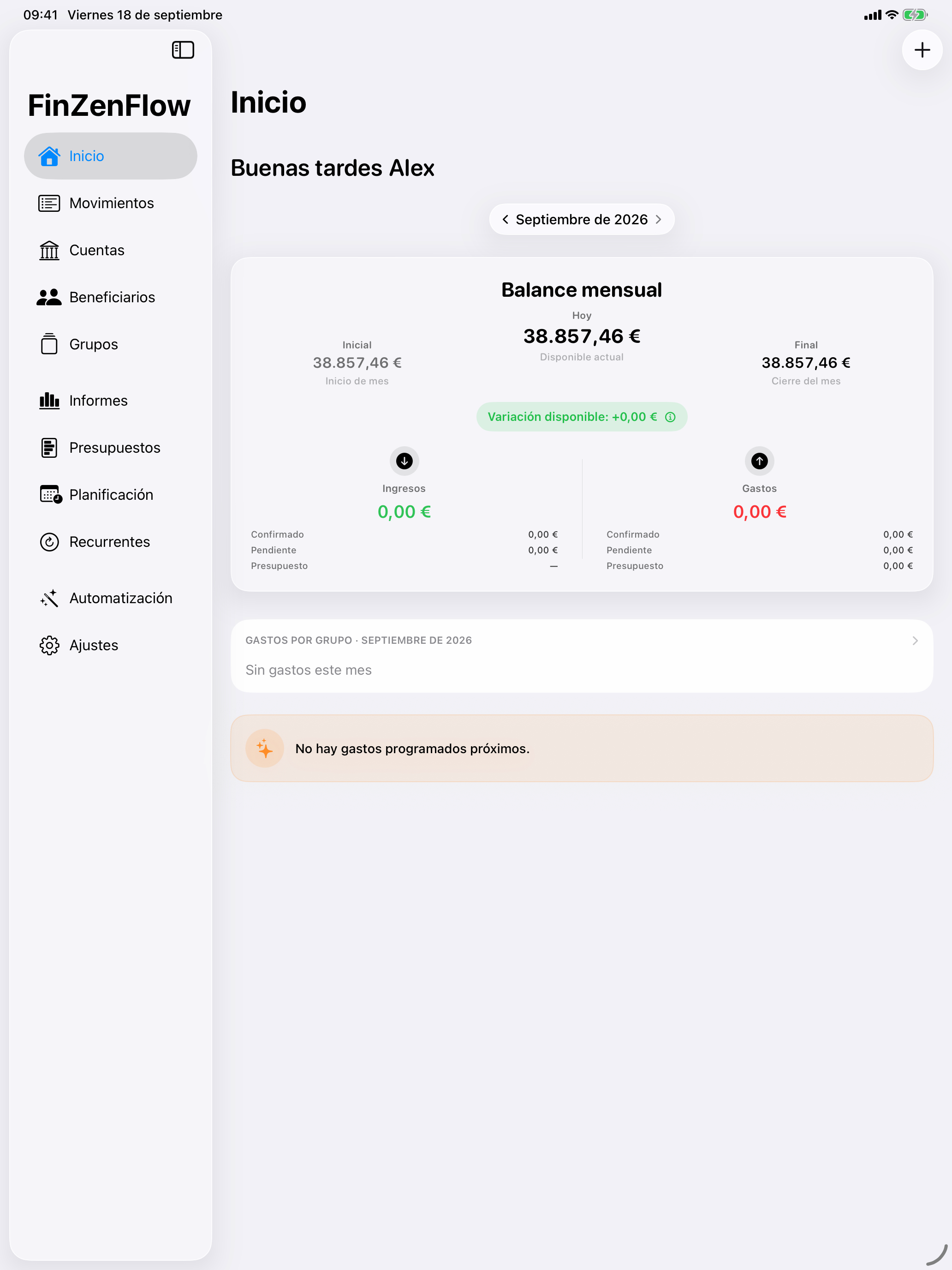Click the Gastos Presupuesto row label
The height and width of the screenshot is (1270, 952).
635,566
